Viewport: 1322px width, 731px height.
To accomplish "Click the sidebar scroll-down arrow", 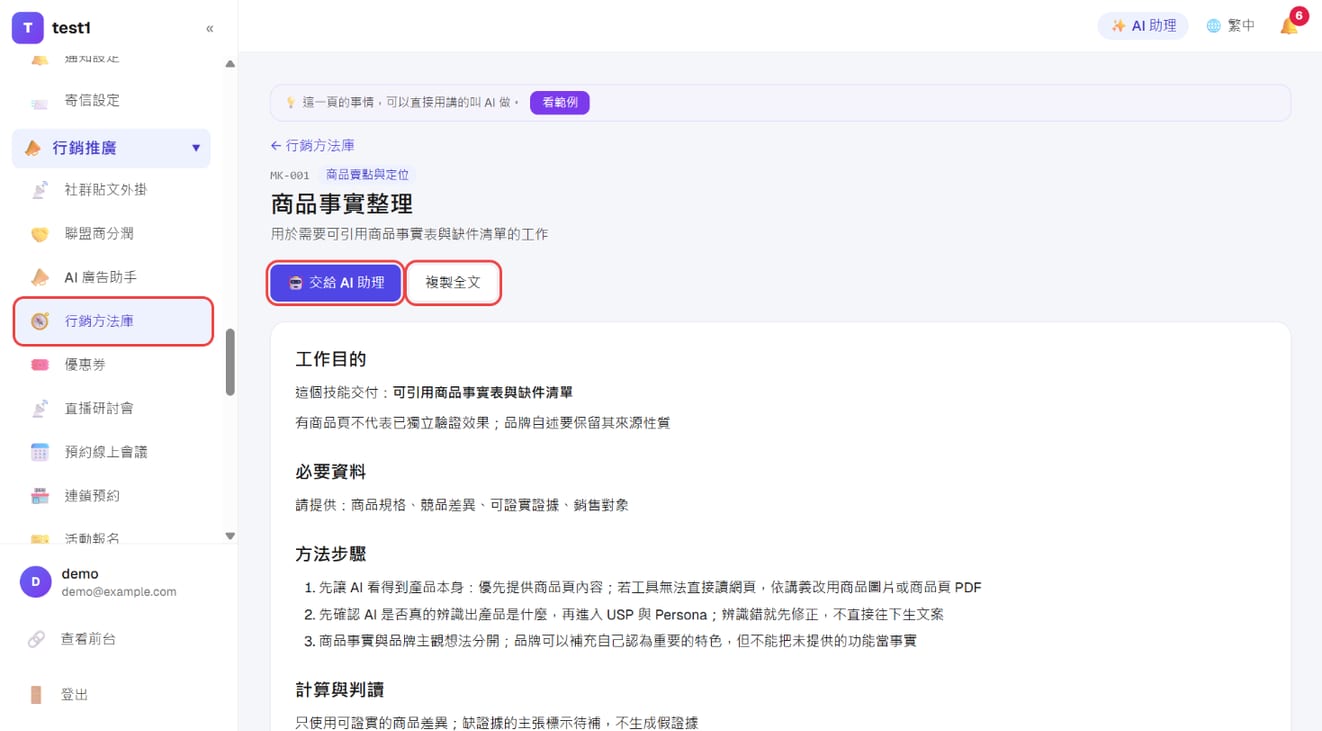I will pyautogui.click(x=230, y=536).
